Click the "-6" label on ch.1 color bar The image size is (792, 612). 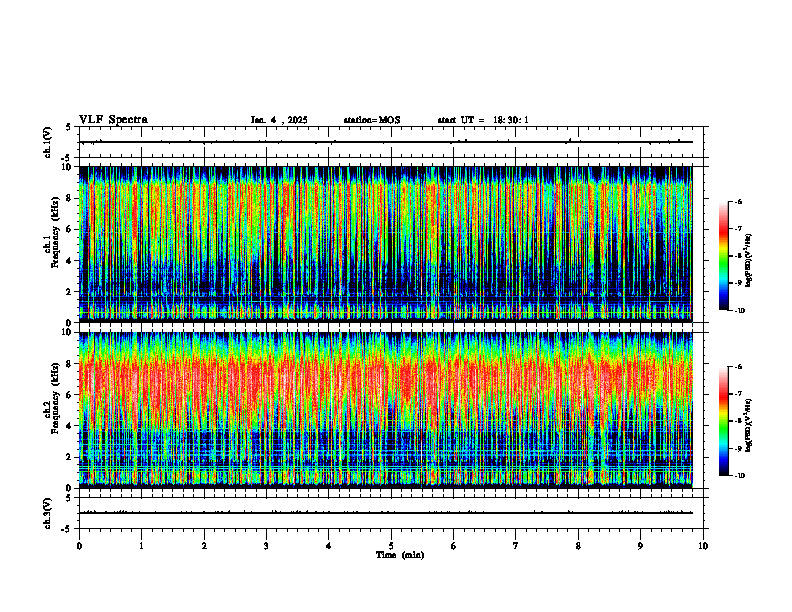(x=738, y=202)
